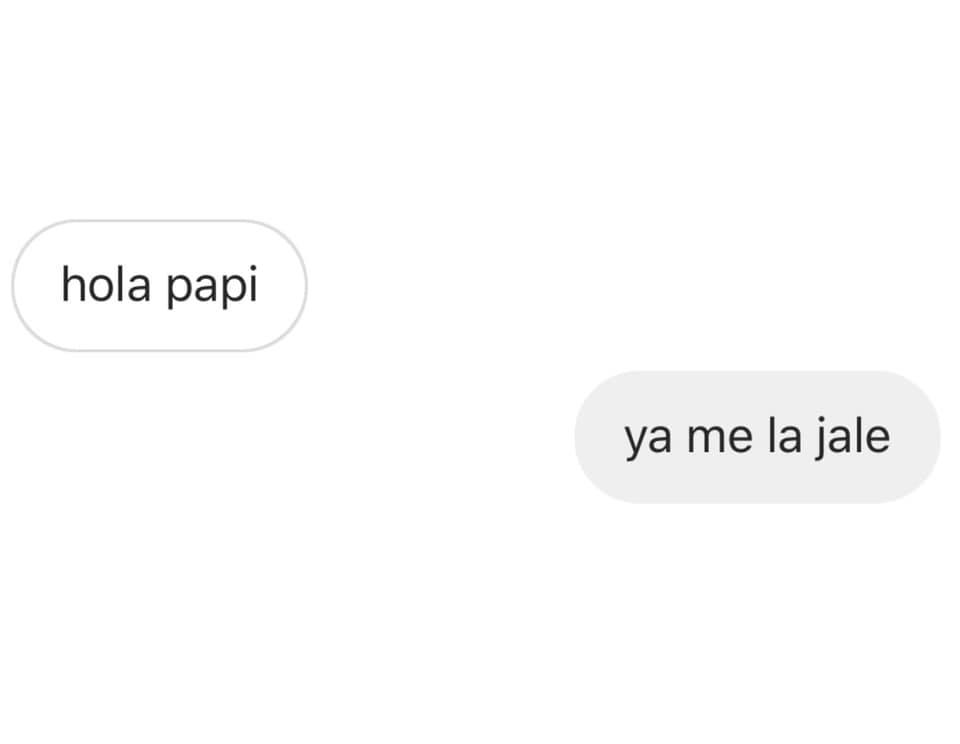Click the word 'papi' in the received message
Viewport: 960px width, 744px height.
click(212, 286)
